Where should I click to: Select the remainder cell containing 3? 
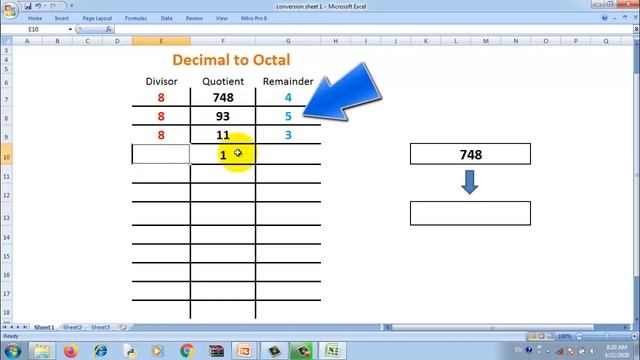tap(288, 135)
